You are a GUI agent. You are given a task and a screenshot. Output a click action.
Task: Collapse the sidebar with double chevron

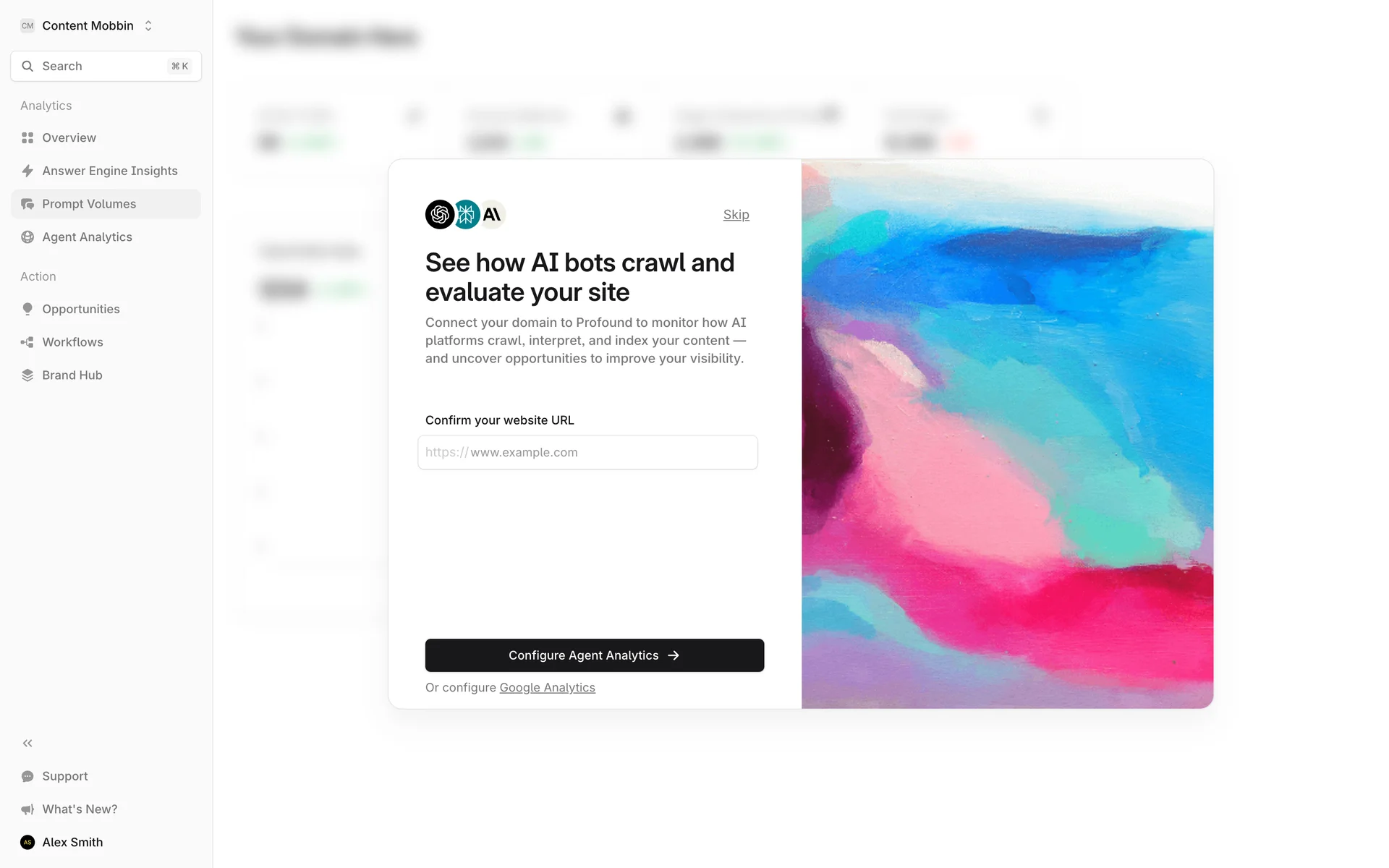[x=27, y=743]
